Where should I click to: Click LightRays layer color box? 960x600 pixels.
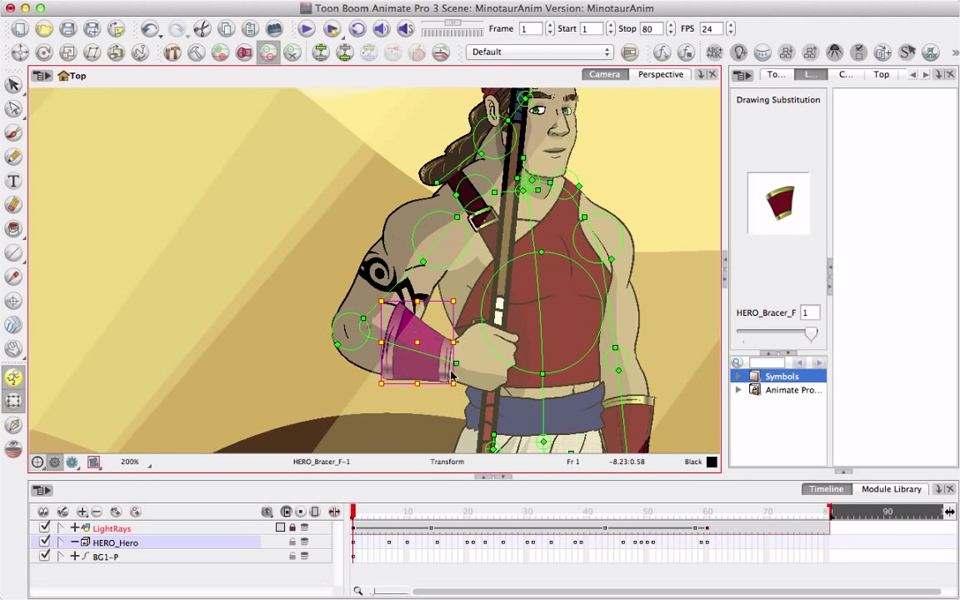280,527
